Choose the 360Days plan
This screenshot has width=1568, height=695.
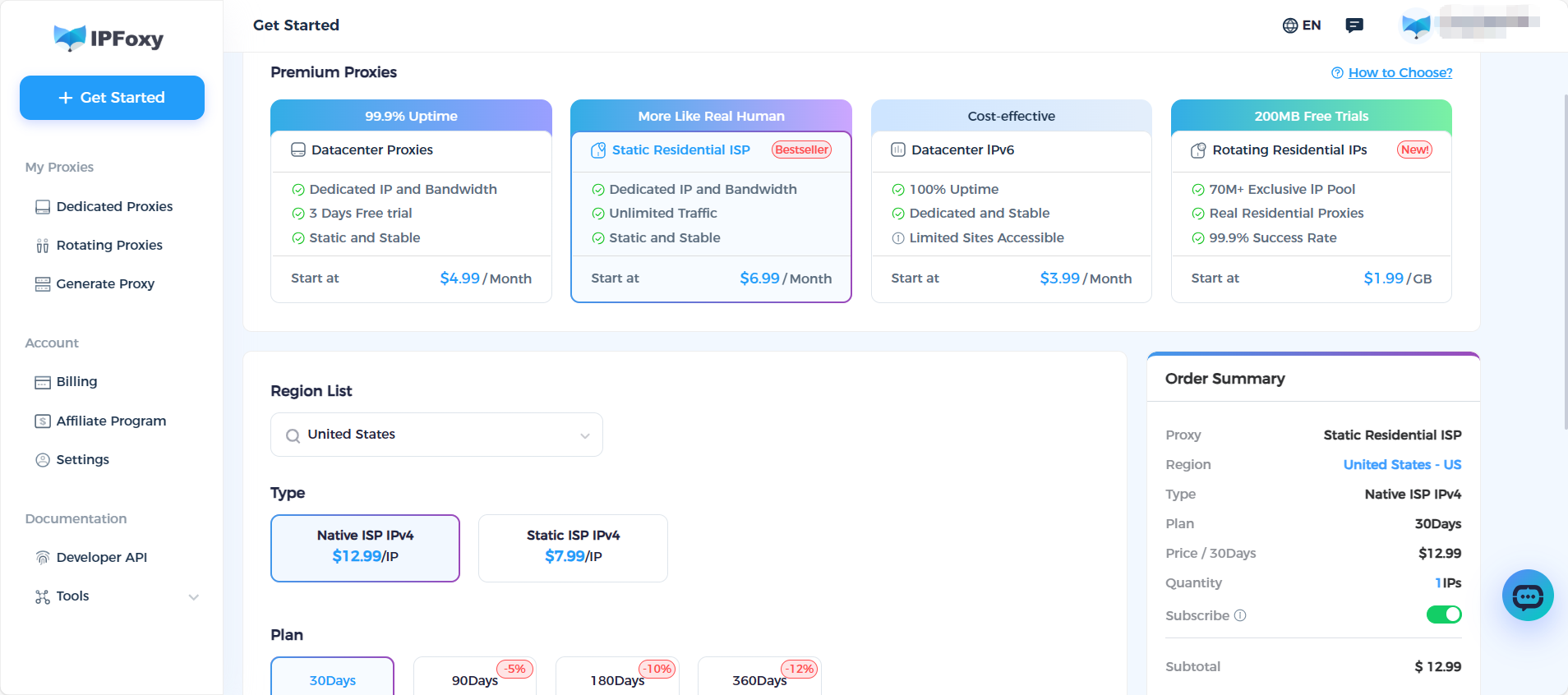pos(759,676)
